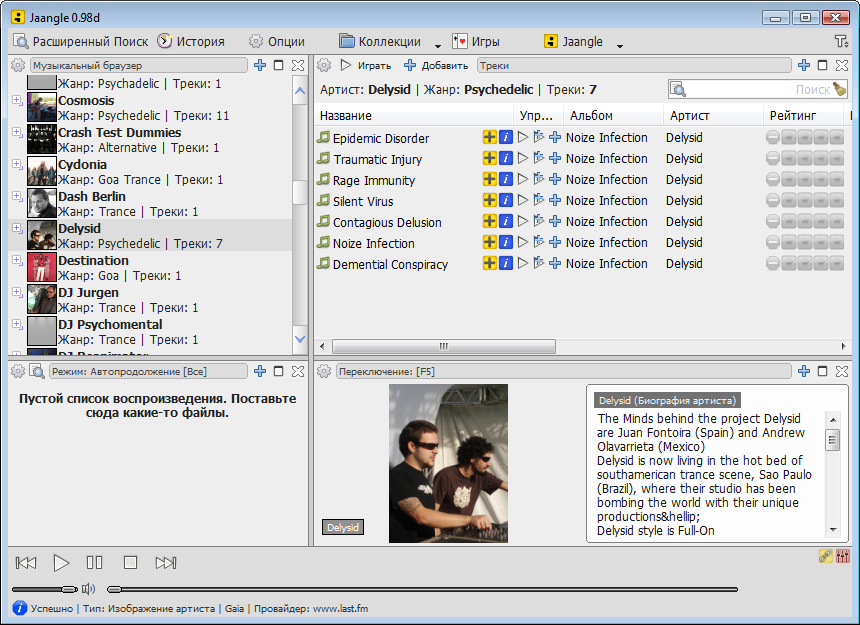
Task: Select the playlist search magnifier icon
Action: (x=37, y=371)
